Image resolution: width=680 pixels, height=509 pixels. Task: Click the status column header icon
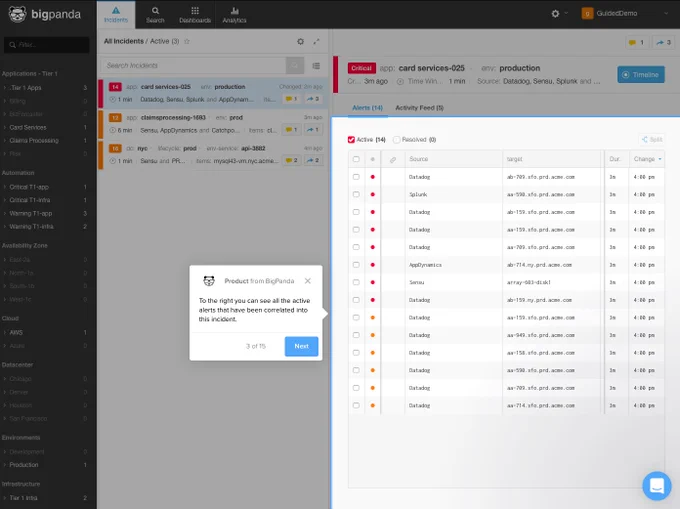373,159
